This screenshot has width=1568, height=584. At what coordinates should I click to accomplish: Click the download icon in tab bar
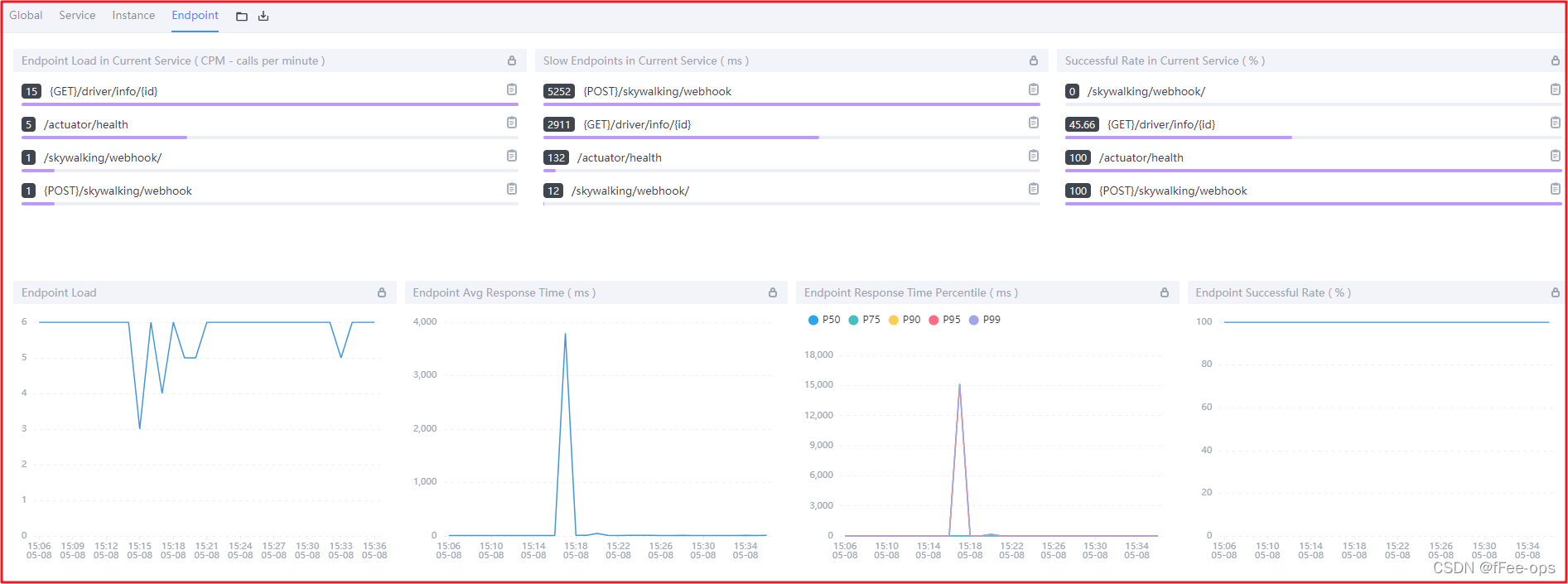tap(263, 17)
